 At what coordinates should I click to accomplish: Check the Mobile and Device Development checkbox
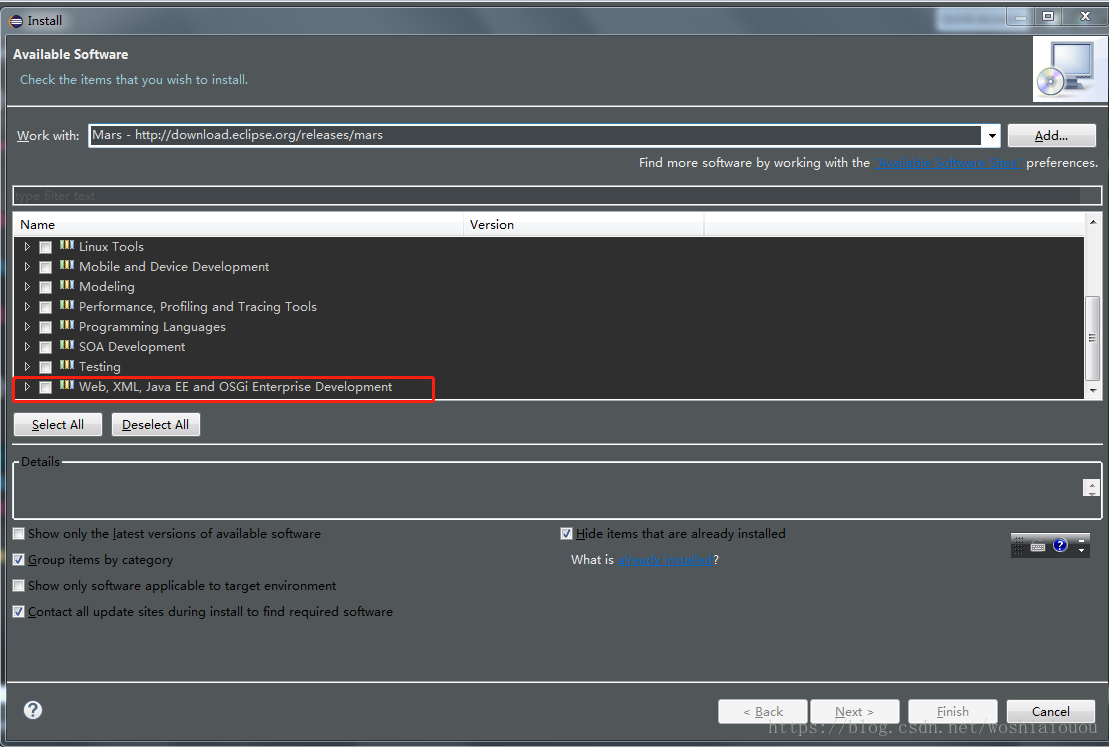click(x=45, y=267)
